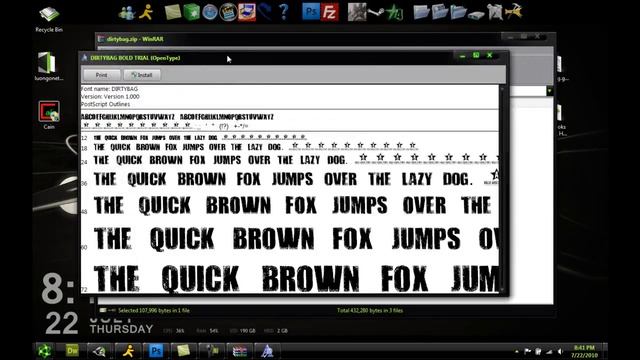Viewport: 640px width, 360px height.
Task: Click the Font name: DIRTYBAG text
Action: pos(109,89)
